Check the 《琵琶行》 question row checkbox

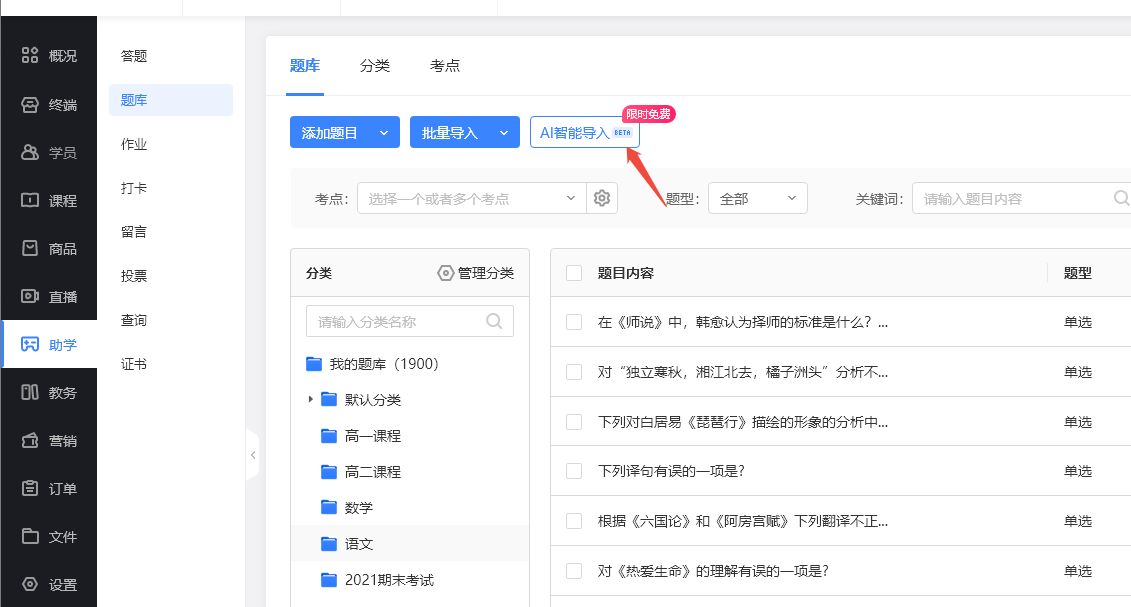pos(574,422)
